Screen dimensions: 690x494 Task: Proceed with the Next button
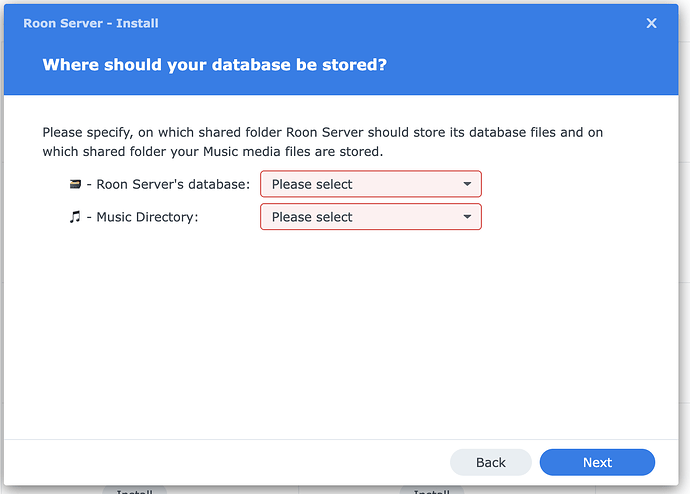tap(597, 462)
